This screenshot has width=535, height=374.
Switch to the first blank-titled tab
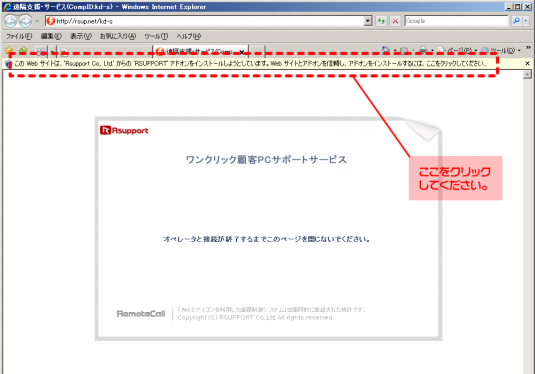[x=105, y=52]
